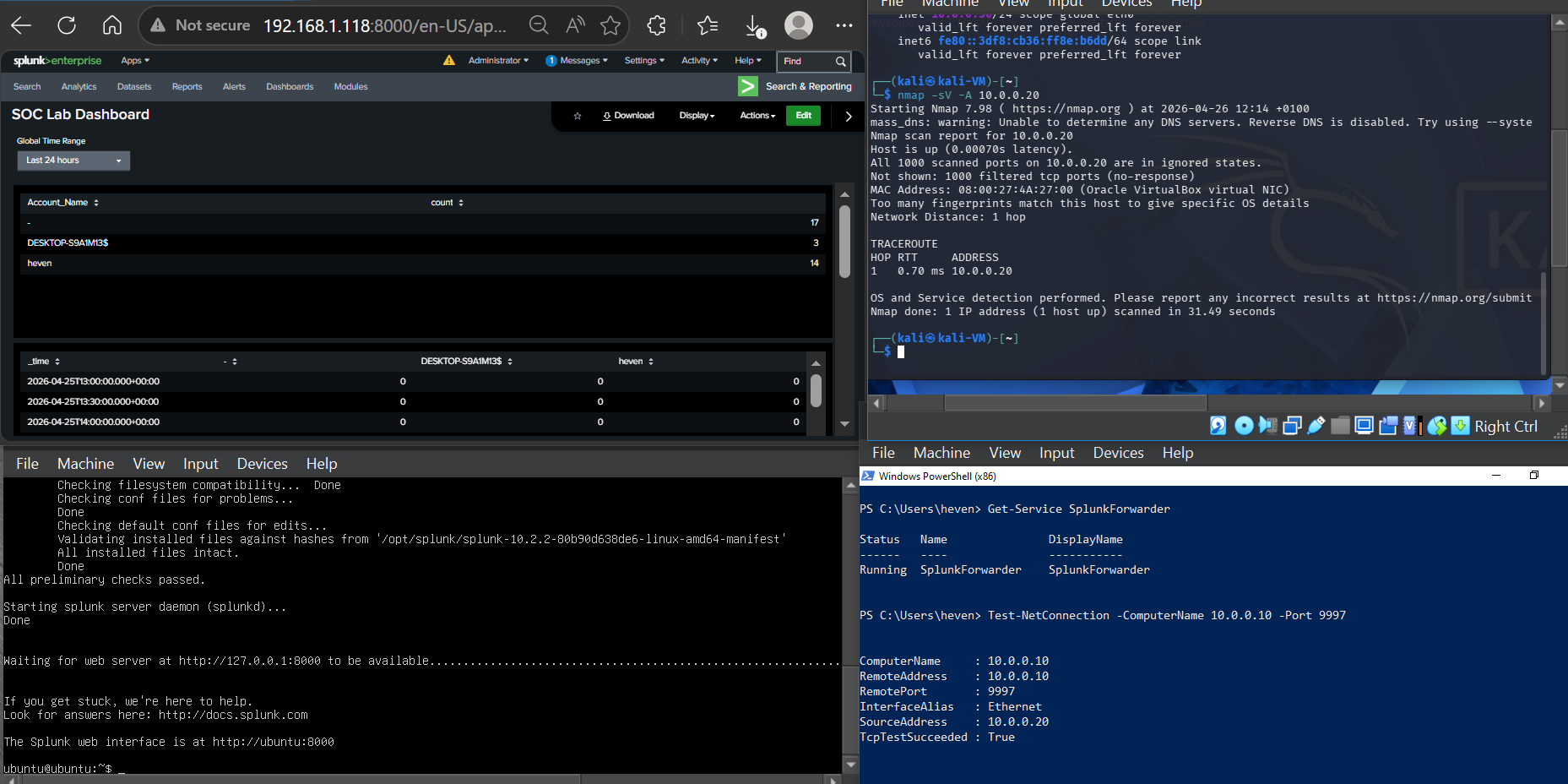The width and height of the screenshot is (1568, 784).
Task: Open the Reports tab
Action: (x=187, y=87)
